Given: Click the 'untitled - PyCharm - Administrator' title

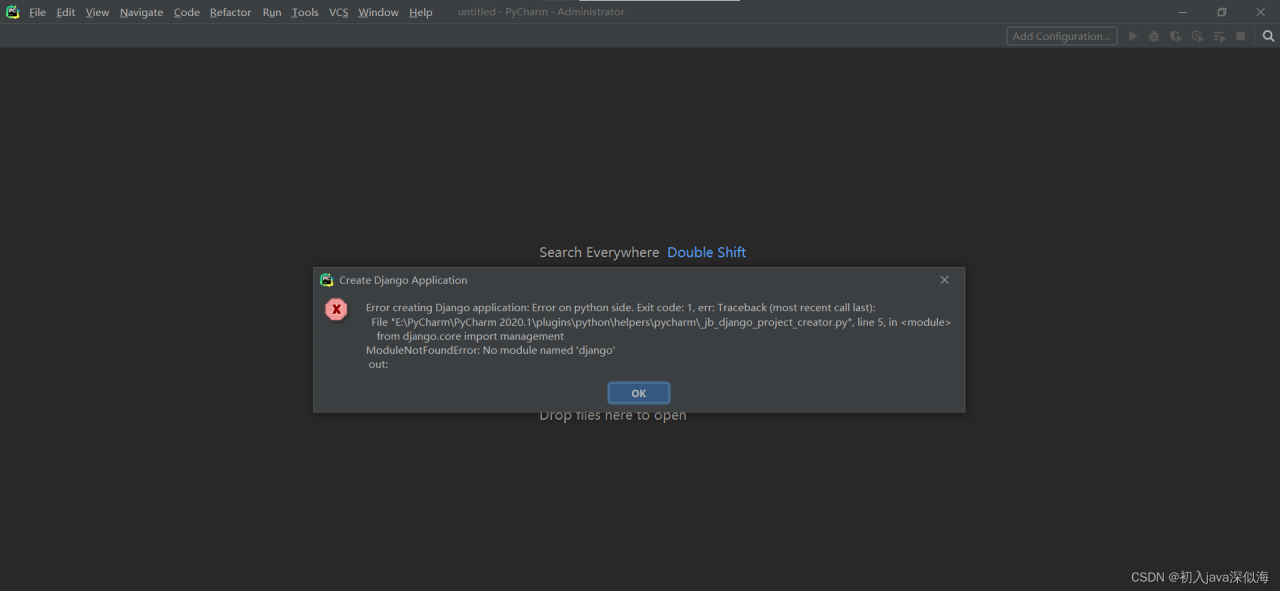Looking at the screenshot, I should pyautogui.click(x=541, y=12).
